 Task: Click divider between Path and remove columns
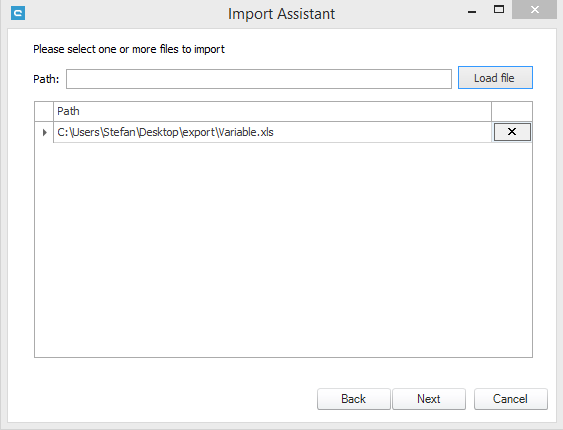point(492,111)
